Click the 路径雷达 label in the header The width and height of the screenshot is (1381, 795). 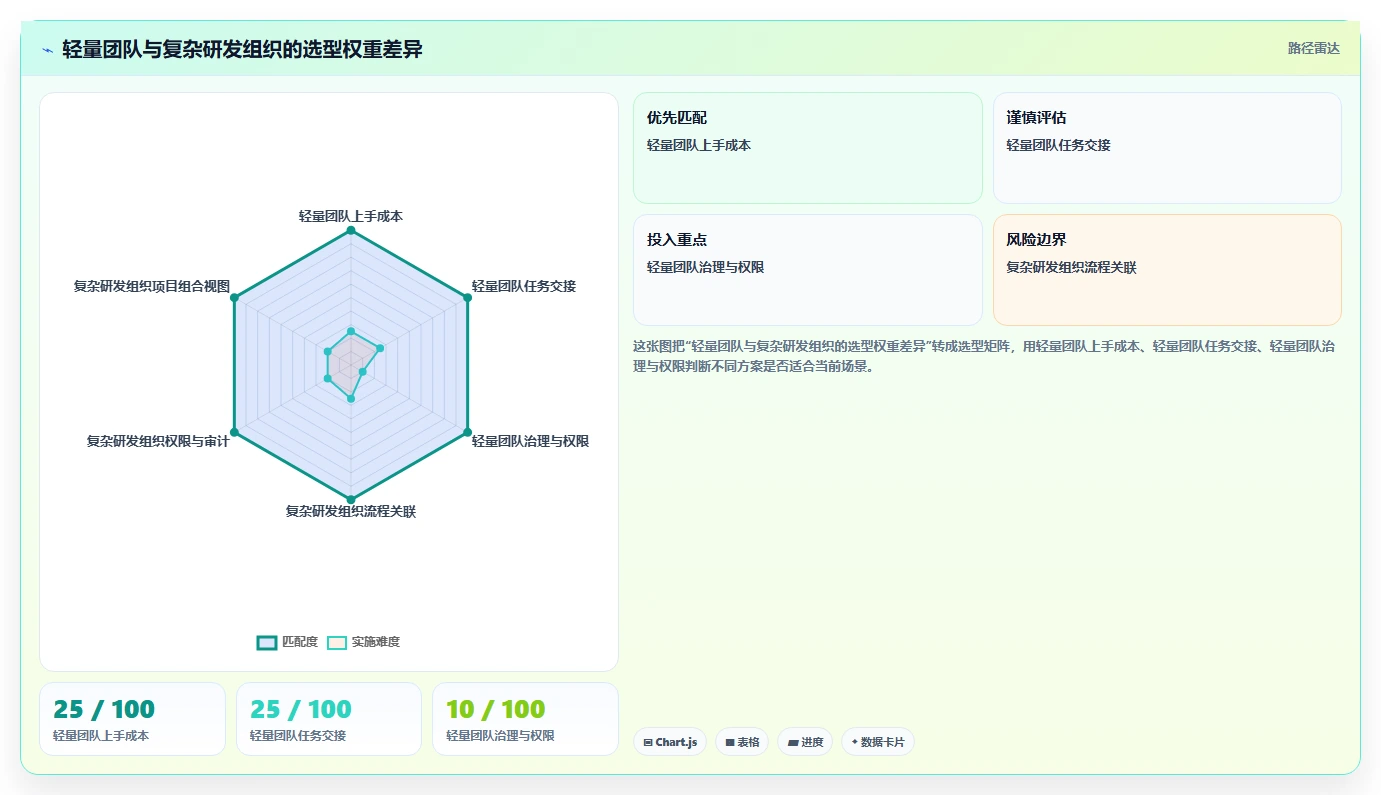[x=1313, y=48]
